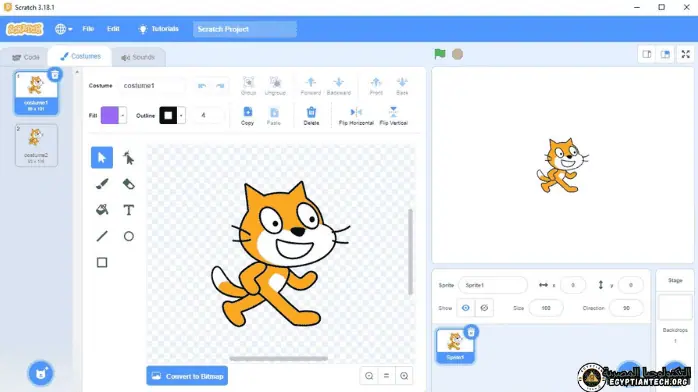Select the costume1 thumbnail

36,93
